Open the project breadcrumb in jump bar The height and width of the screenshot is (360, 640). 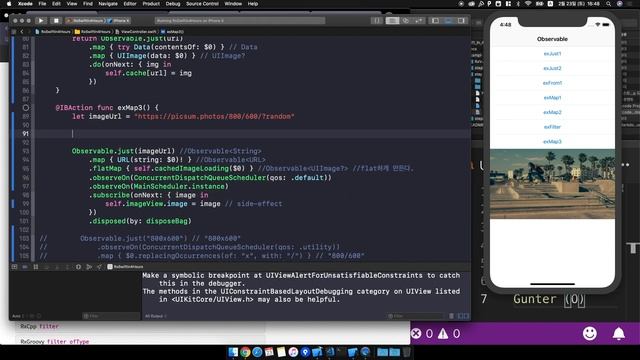coord(53,31)
